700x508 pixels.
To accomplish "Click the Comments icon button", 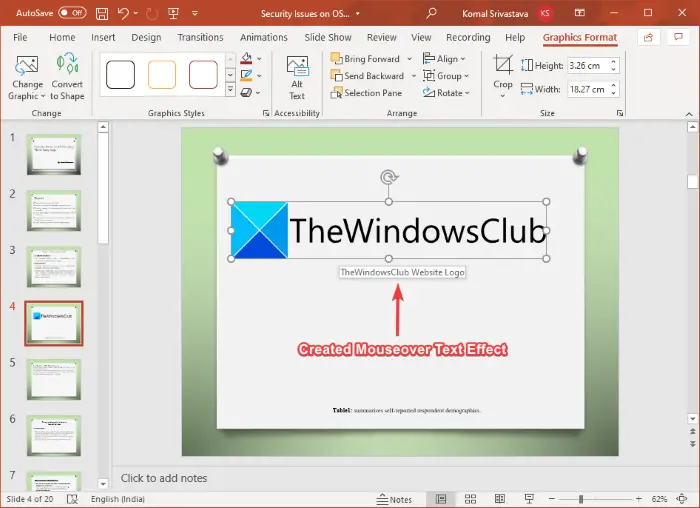I will tap(678, 37).
